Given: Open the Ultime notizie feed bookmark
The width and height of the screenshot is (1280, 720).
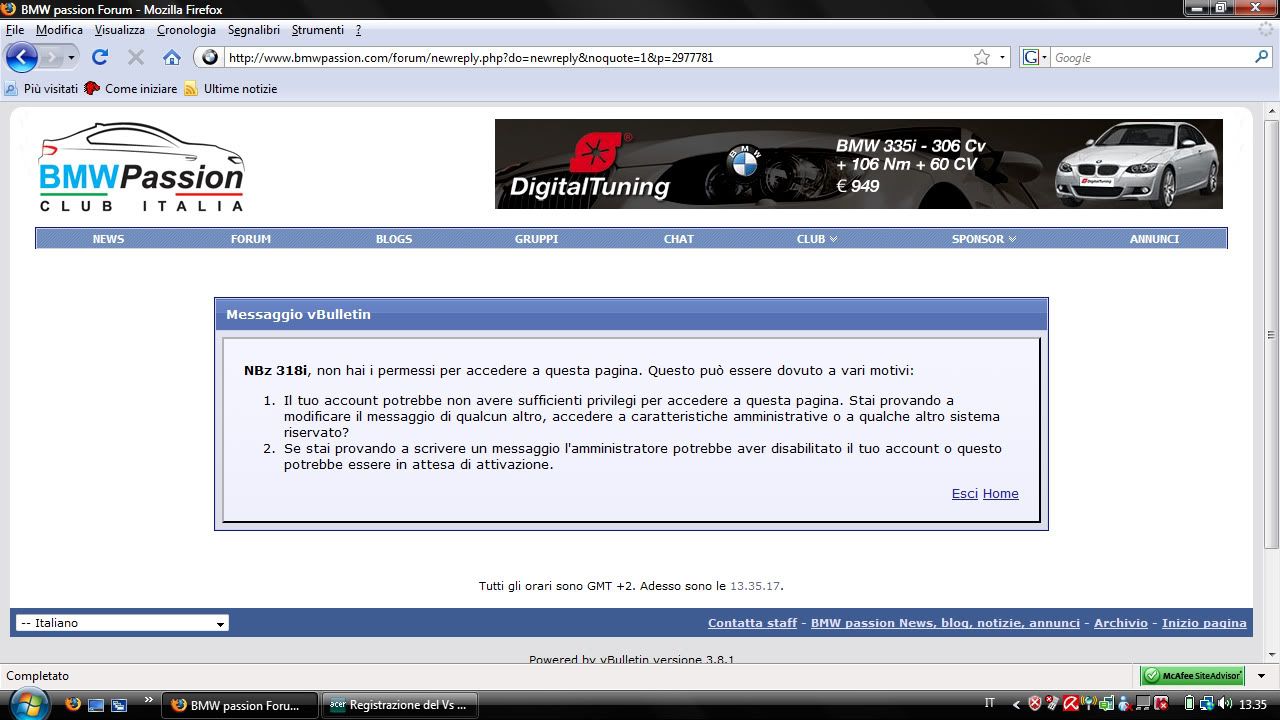Looking at the screenshot, I should pyautogui.click(x=231, y=89).
